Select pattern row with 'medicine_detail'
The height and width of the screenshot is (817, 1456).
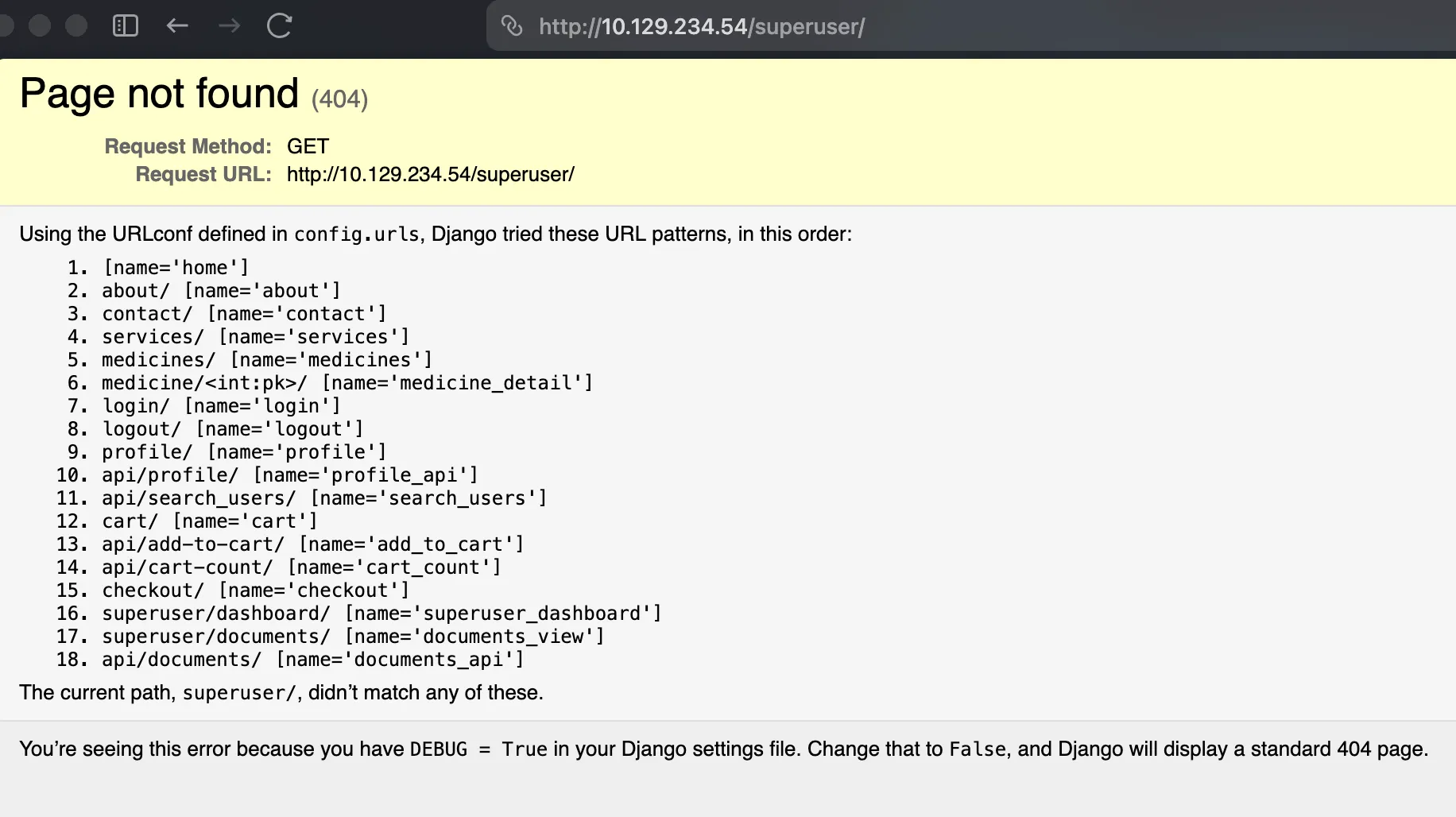[347, 383]
